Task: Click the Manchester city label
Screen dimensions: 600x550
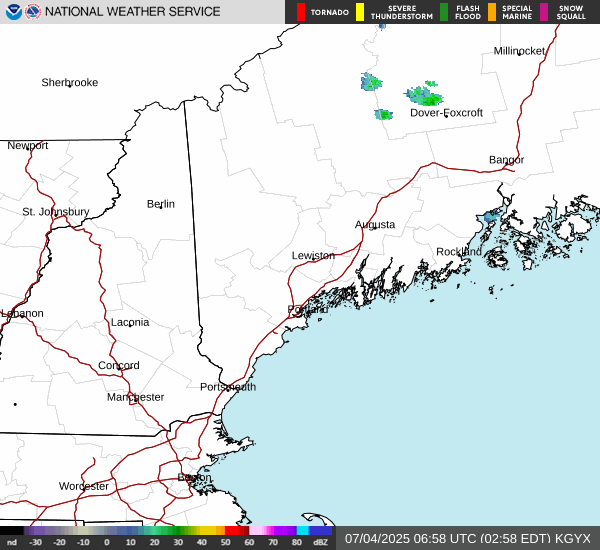Action: click(135, 397)
